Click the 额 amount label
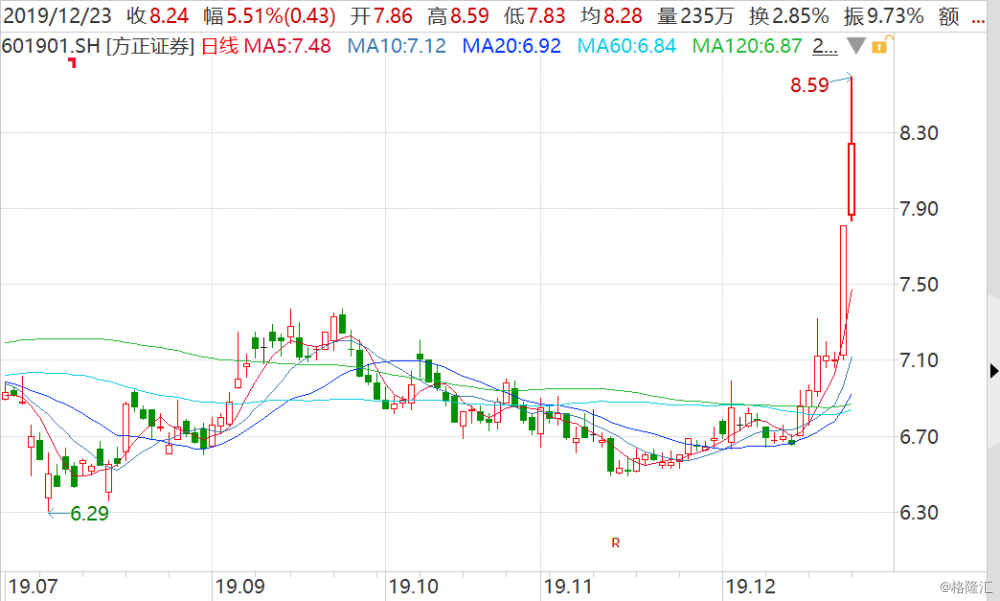The height and width of the screenshot is (601, 1000). (x=949, y=16)
